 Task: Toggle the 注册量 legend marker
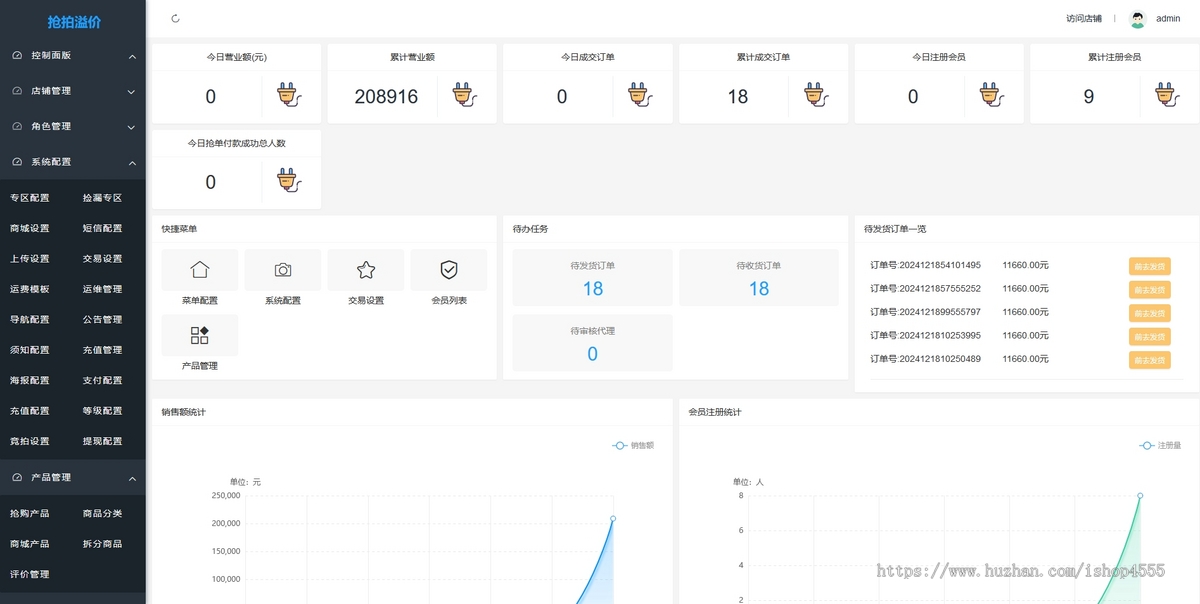click(1146, 445)
